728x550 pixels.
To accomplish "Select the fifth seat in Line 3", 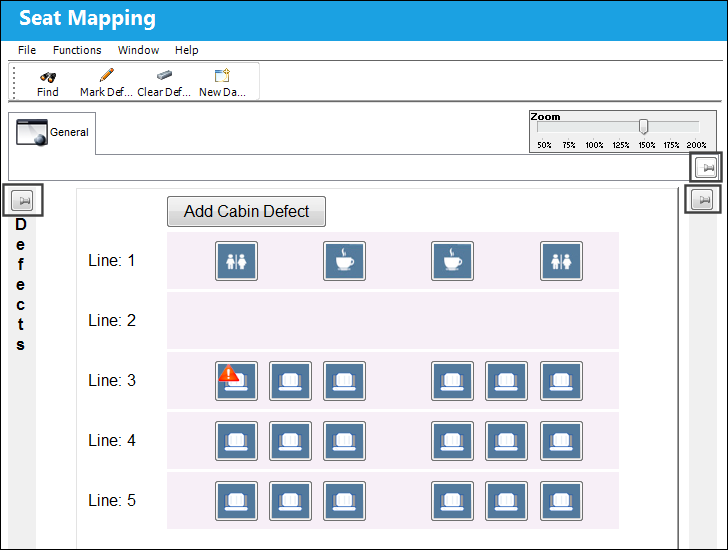I will [507, 381].
